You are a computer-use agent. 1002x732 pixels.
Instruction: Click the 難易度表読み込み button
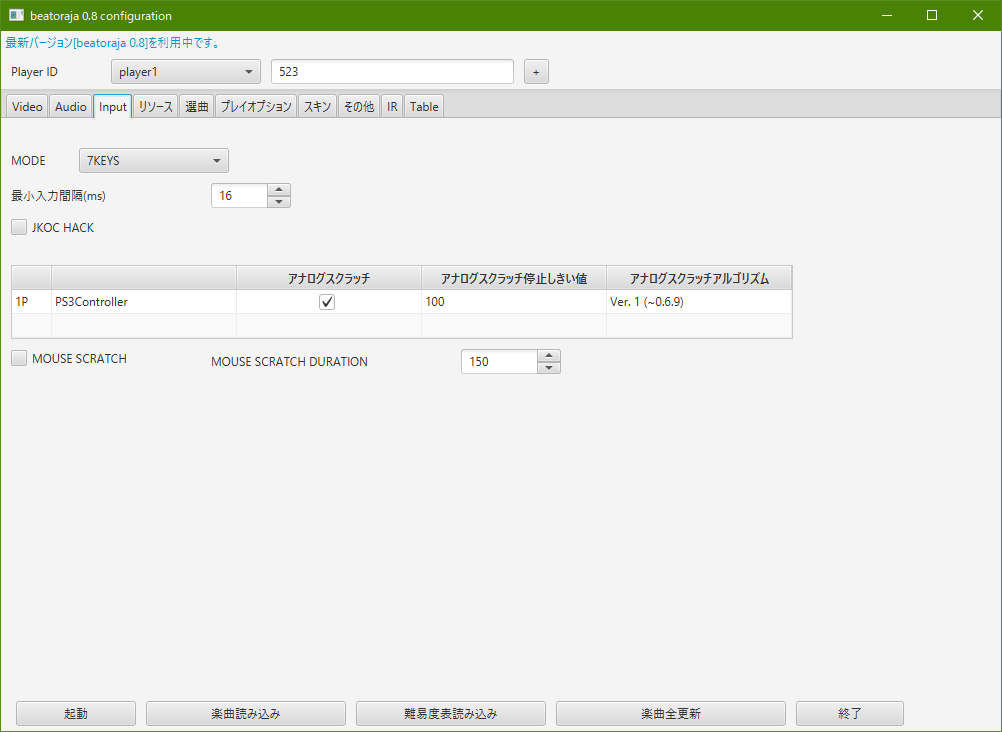coord(451,713)
